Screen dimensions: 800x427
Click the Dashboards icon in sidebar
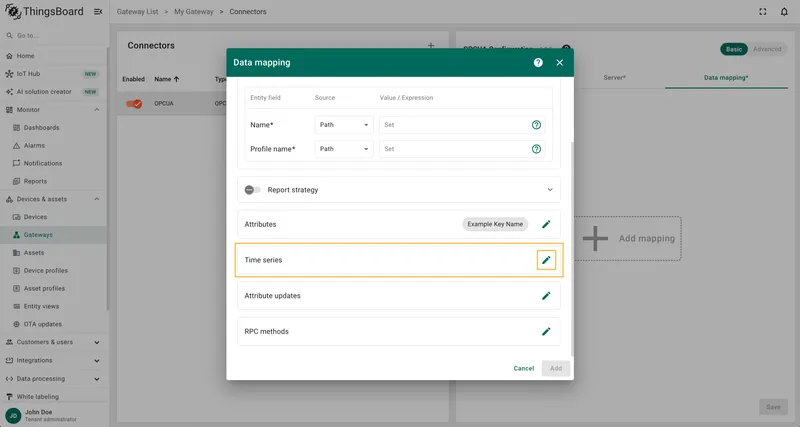pos(16,128)
